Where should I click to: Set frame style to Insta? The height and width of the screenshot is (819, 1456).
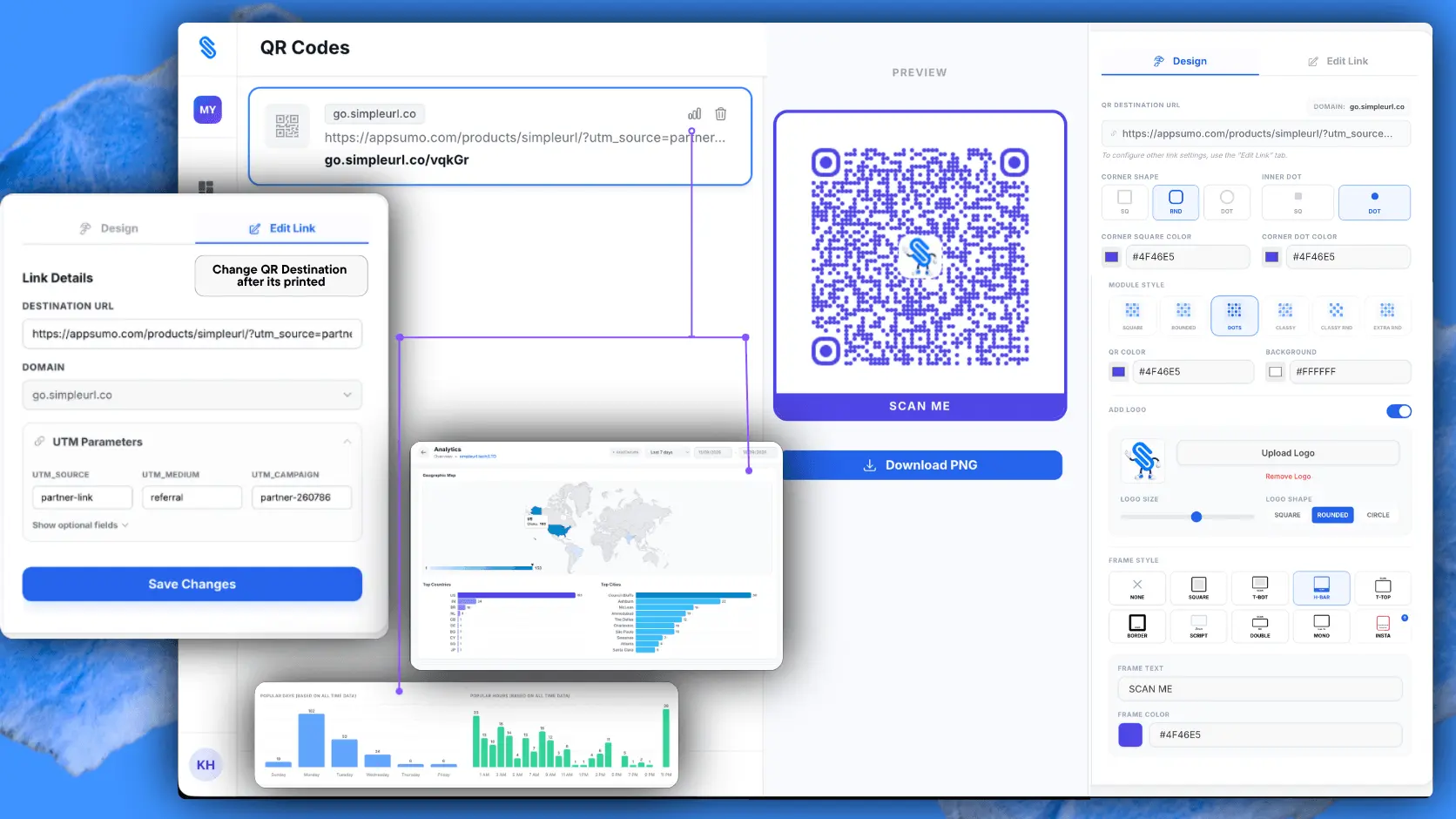(1383, 626)
